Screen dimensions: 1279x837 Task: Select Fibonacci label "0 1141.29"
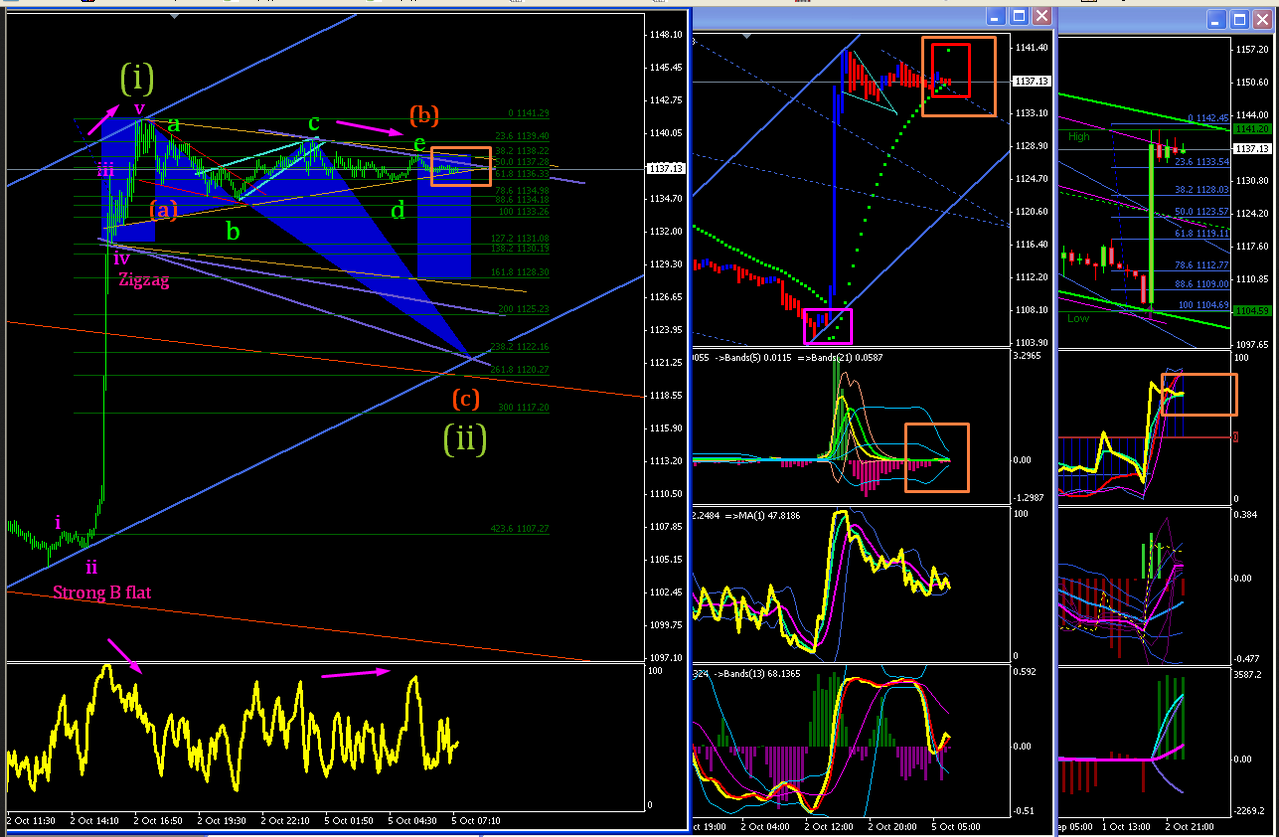pos(529,113)
